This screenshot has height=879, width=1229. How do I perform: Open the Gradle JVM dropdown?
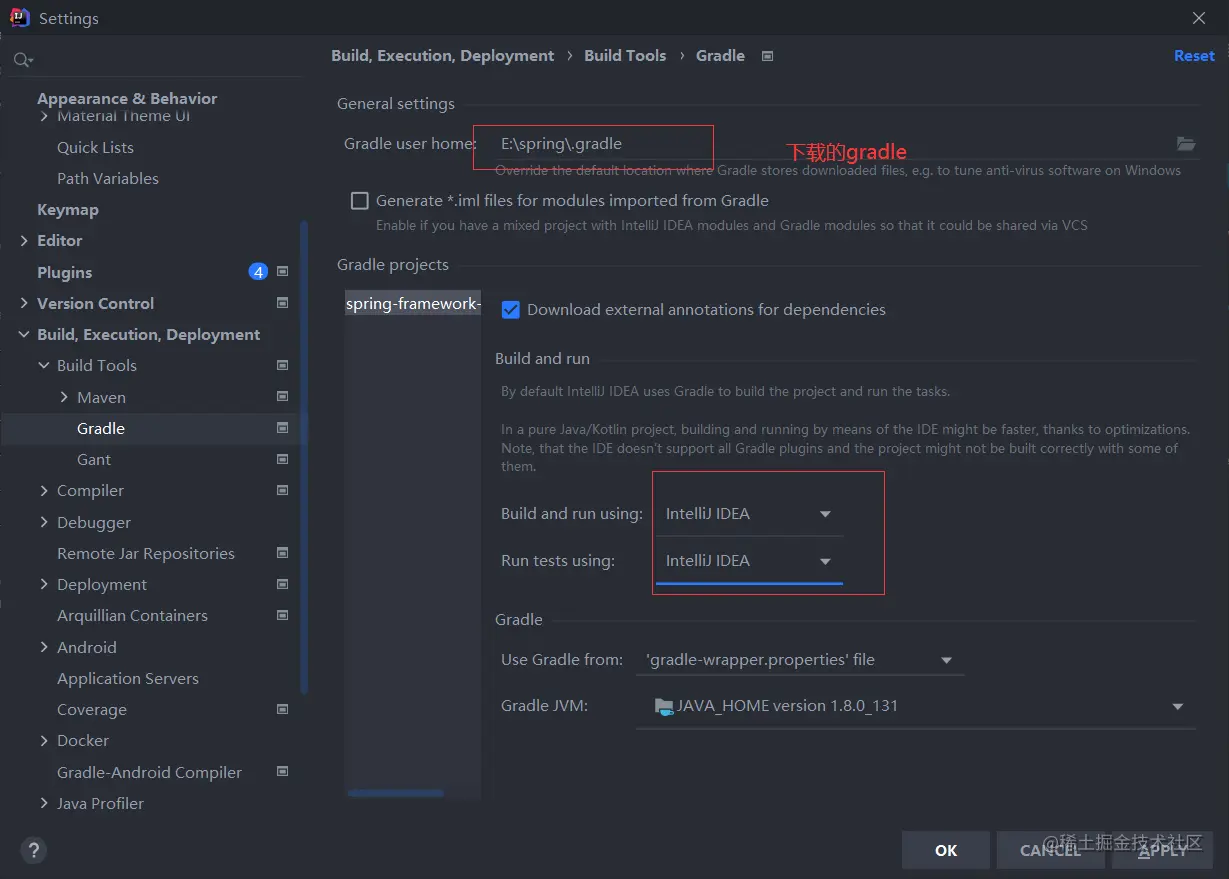point(916,706)
